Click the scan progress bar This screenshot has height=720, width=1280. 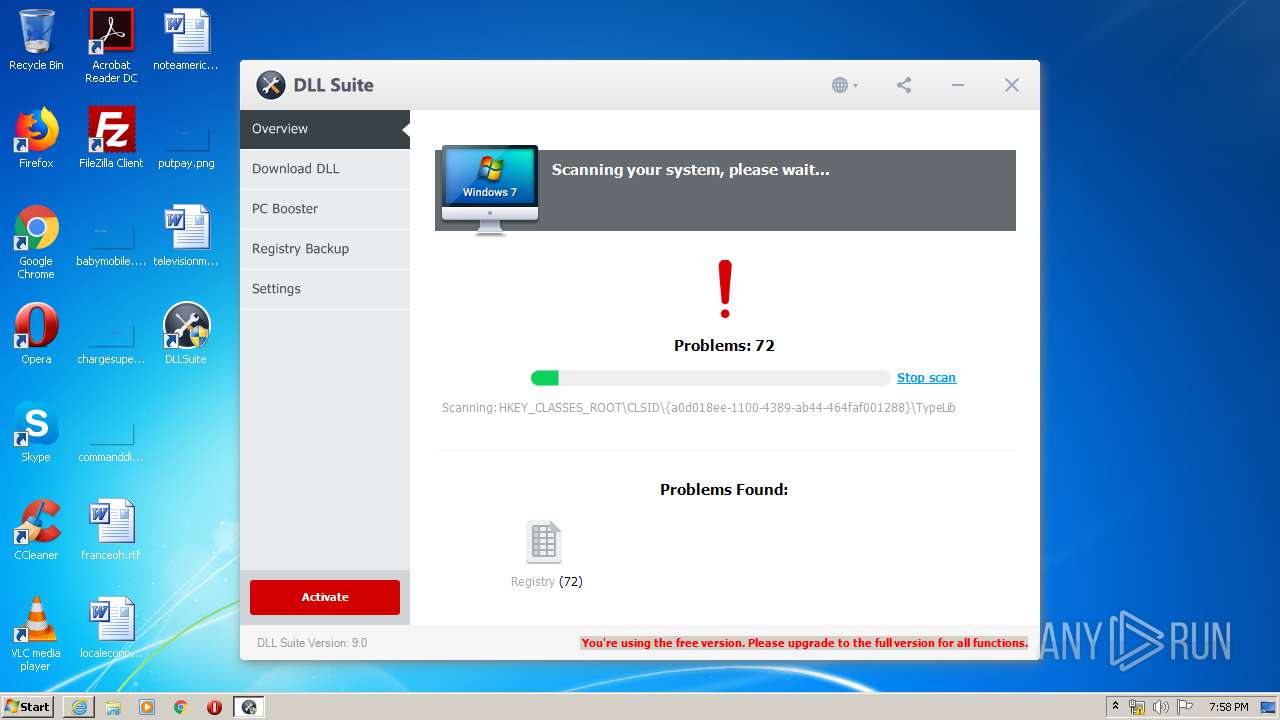[710, 378]
